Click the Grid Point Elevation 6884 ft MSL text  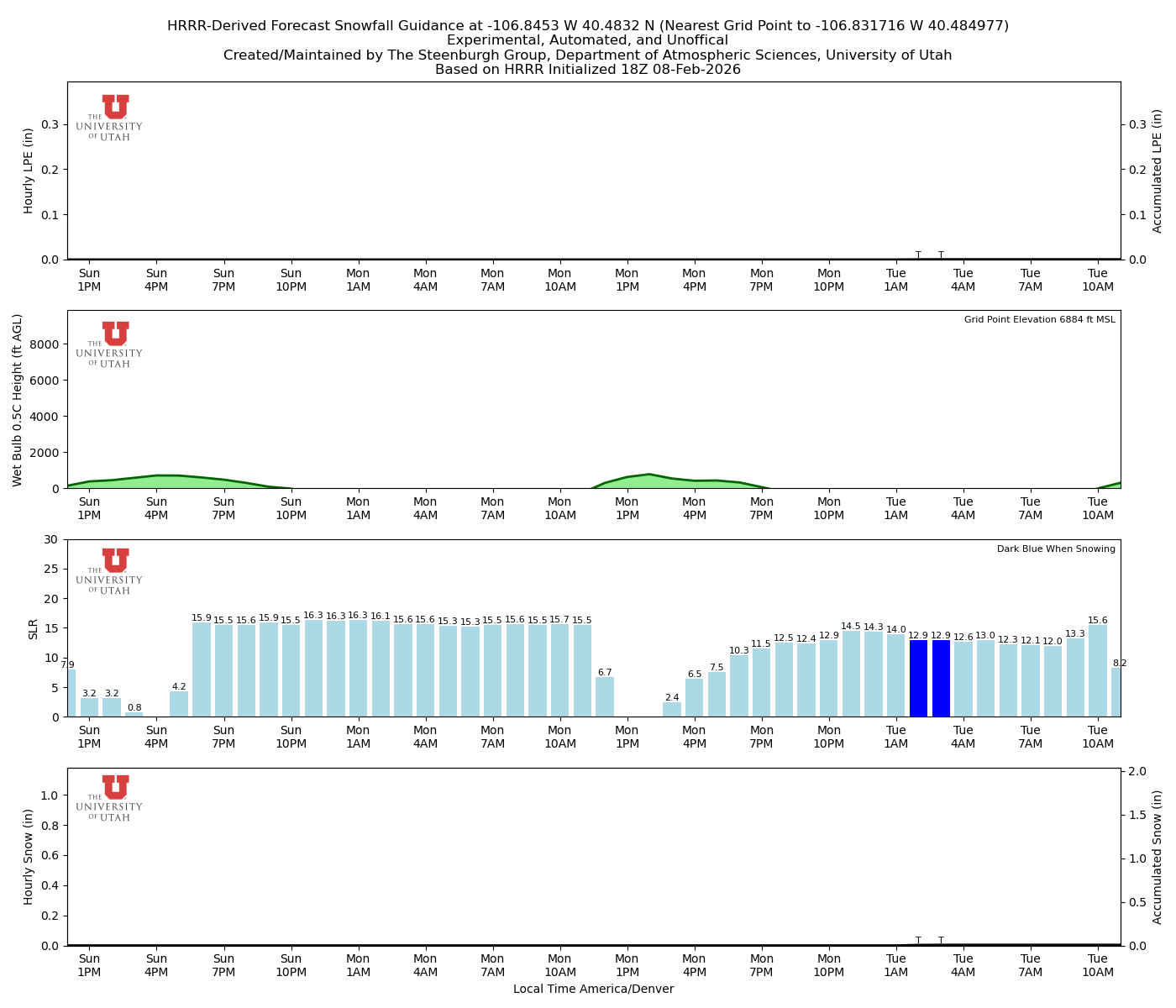(1041, 319)
